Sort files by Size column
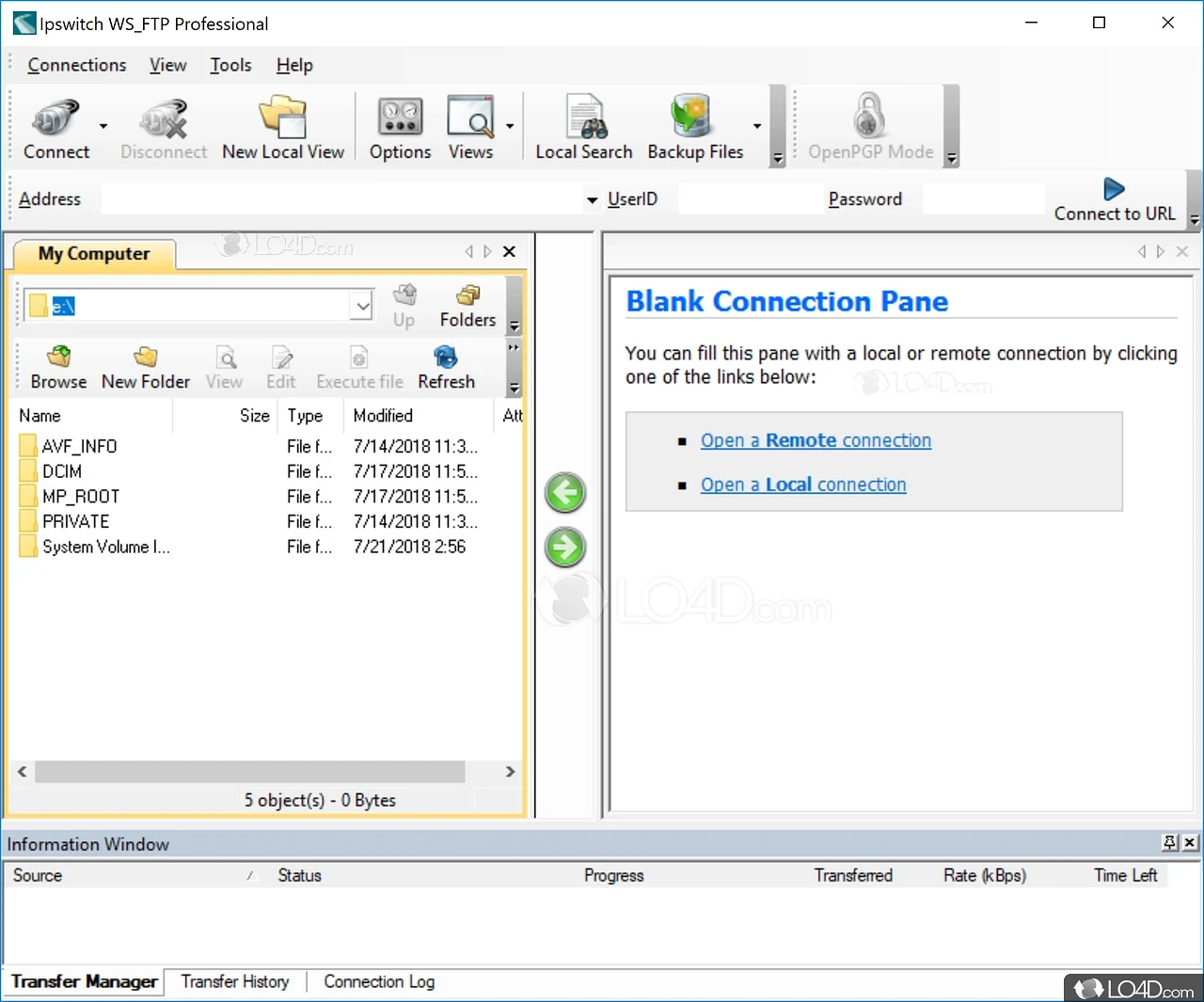 click(226, 415)
